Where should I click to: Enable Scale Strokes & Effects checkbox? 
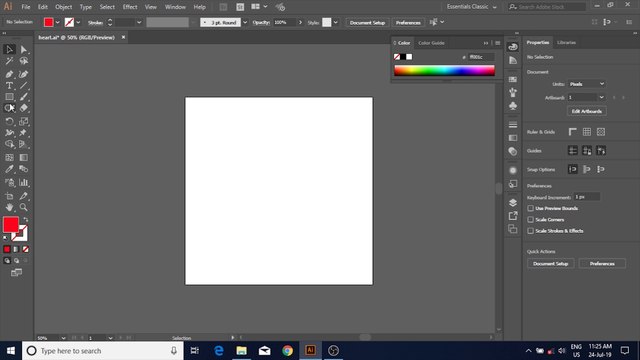[x=531, y=231]
